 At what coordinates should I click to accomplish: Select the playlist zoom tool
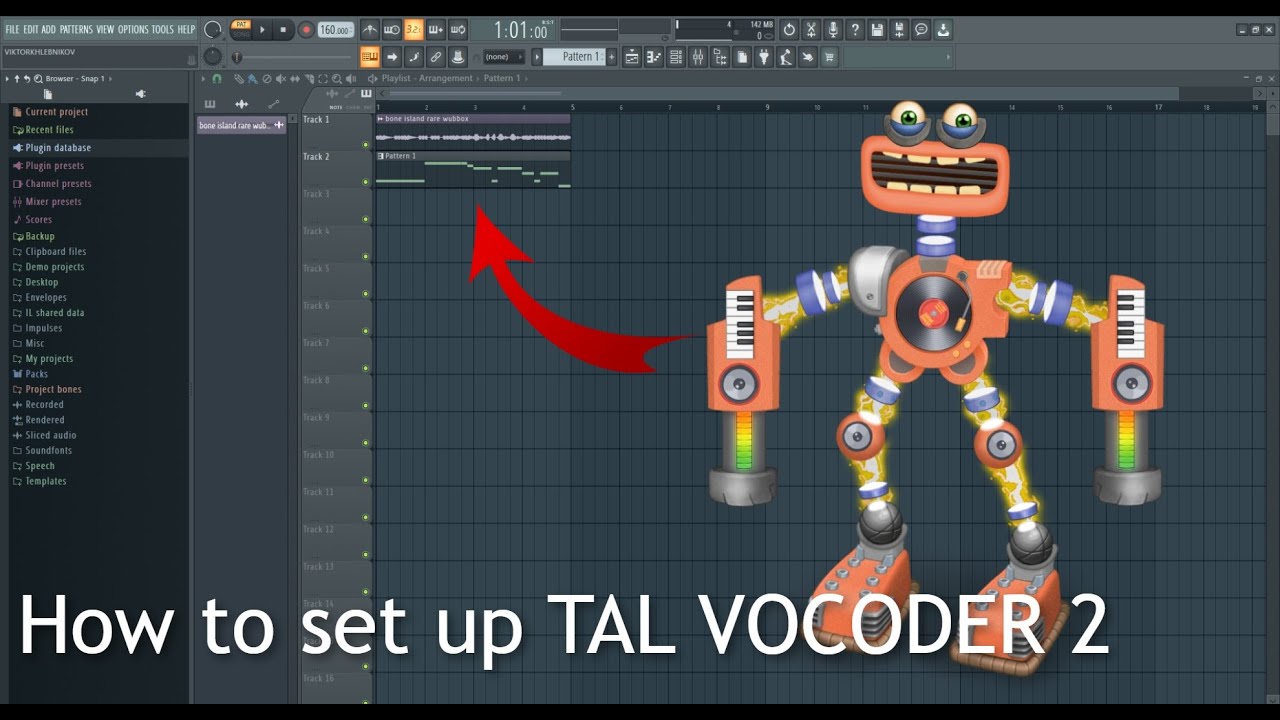point(336,78)
